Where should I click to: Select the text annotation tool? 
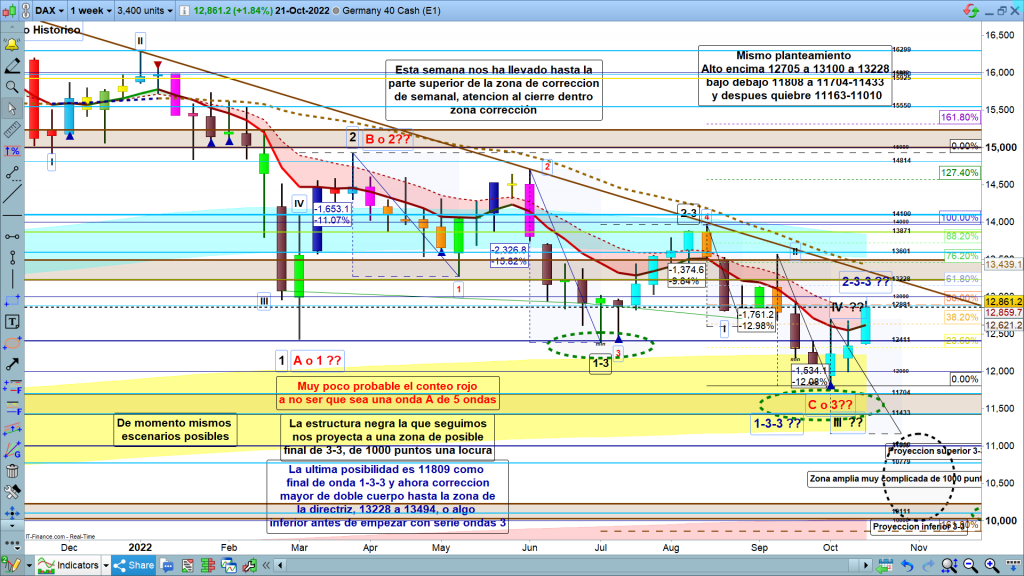click(x=13, y=322)
